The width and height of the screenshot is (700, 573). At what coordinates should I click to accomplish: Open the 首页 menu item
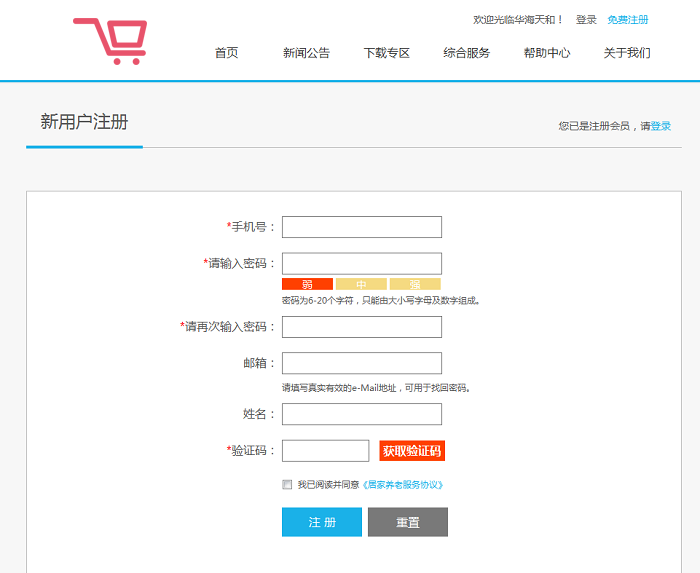227,53
